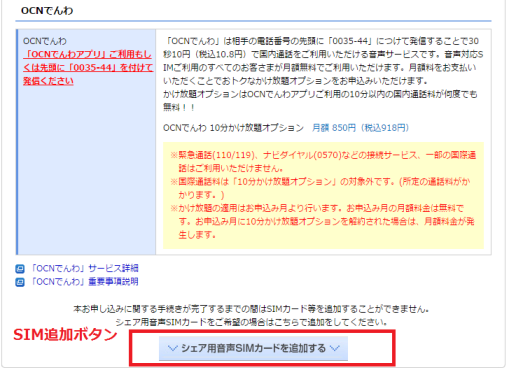Select OCNでんわ 10分かけ放題オプション text
Image resolution: width=509 pixels, height=370 pixels.
pyautogui.click(x=233, y=128)
